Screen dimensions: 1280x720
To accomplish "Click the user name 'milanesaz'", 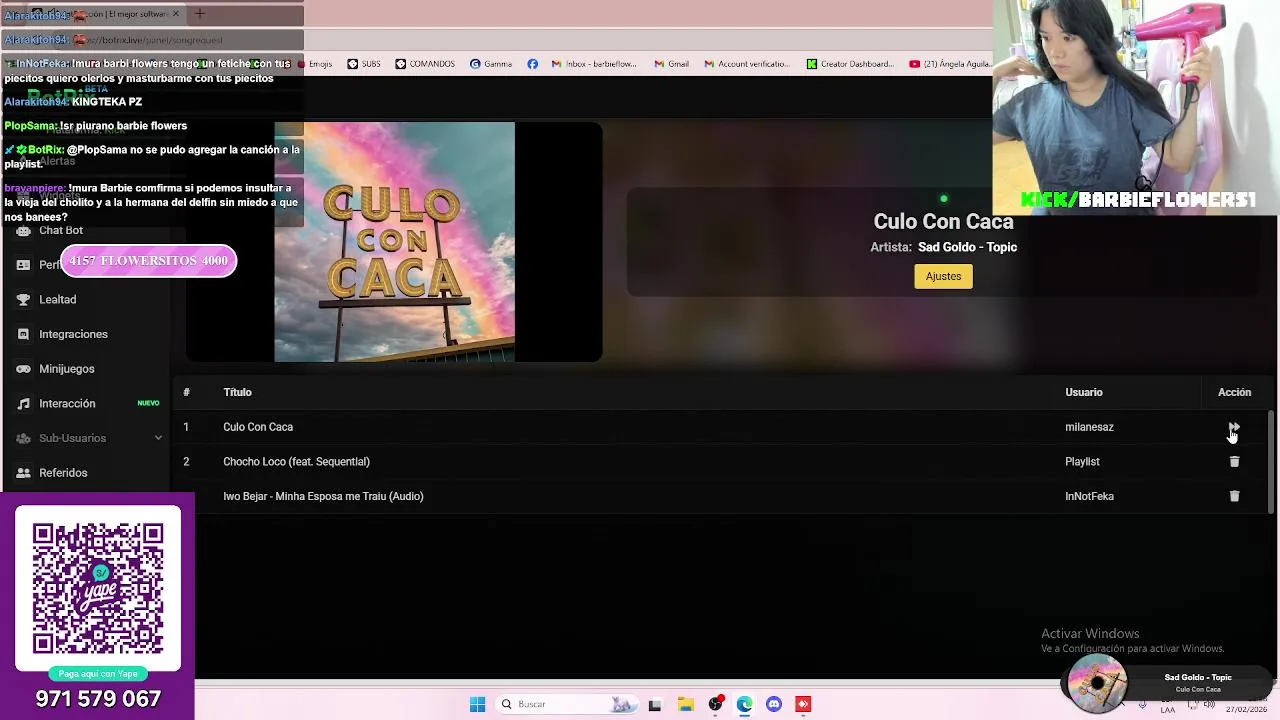I will [1089, 427].
